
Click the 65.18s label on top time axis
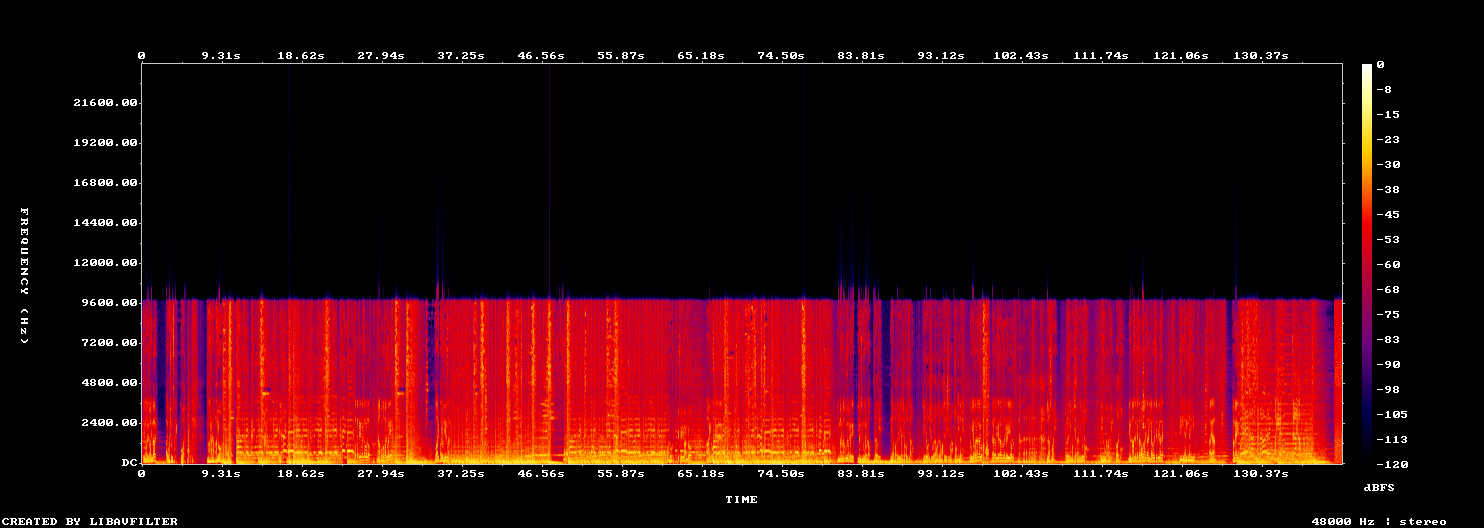[701, 55]
